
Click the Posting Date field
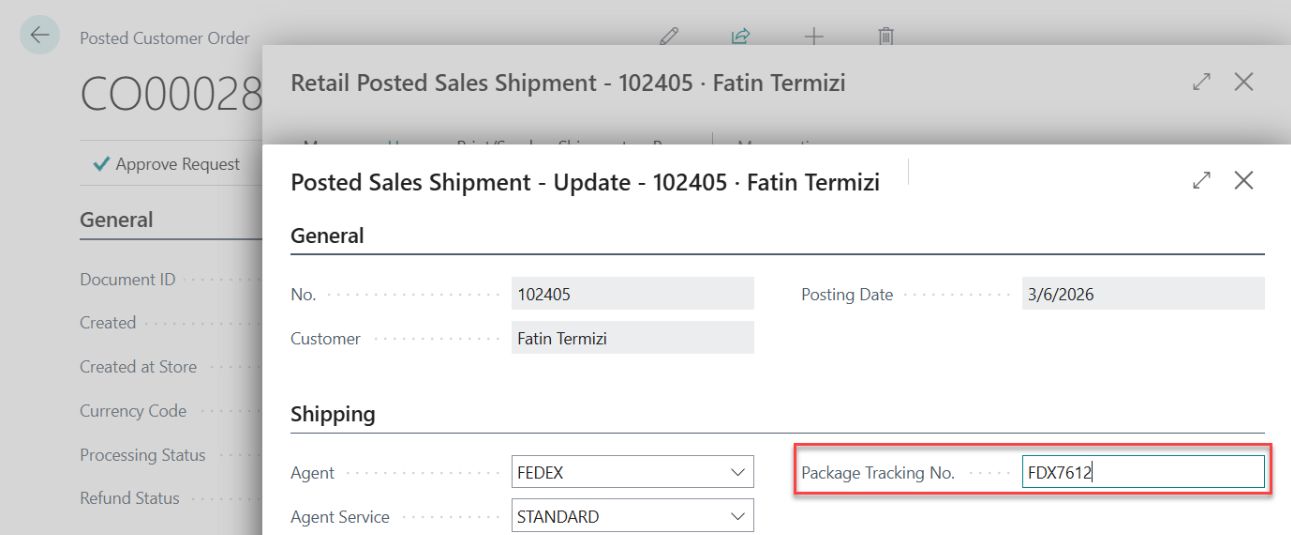1142,294
